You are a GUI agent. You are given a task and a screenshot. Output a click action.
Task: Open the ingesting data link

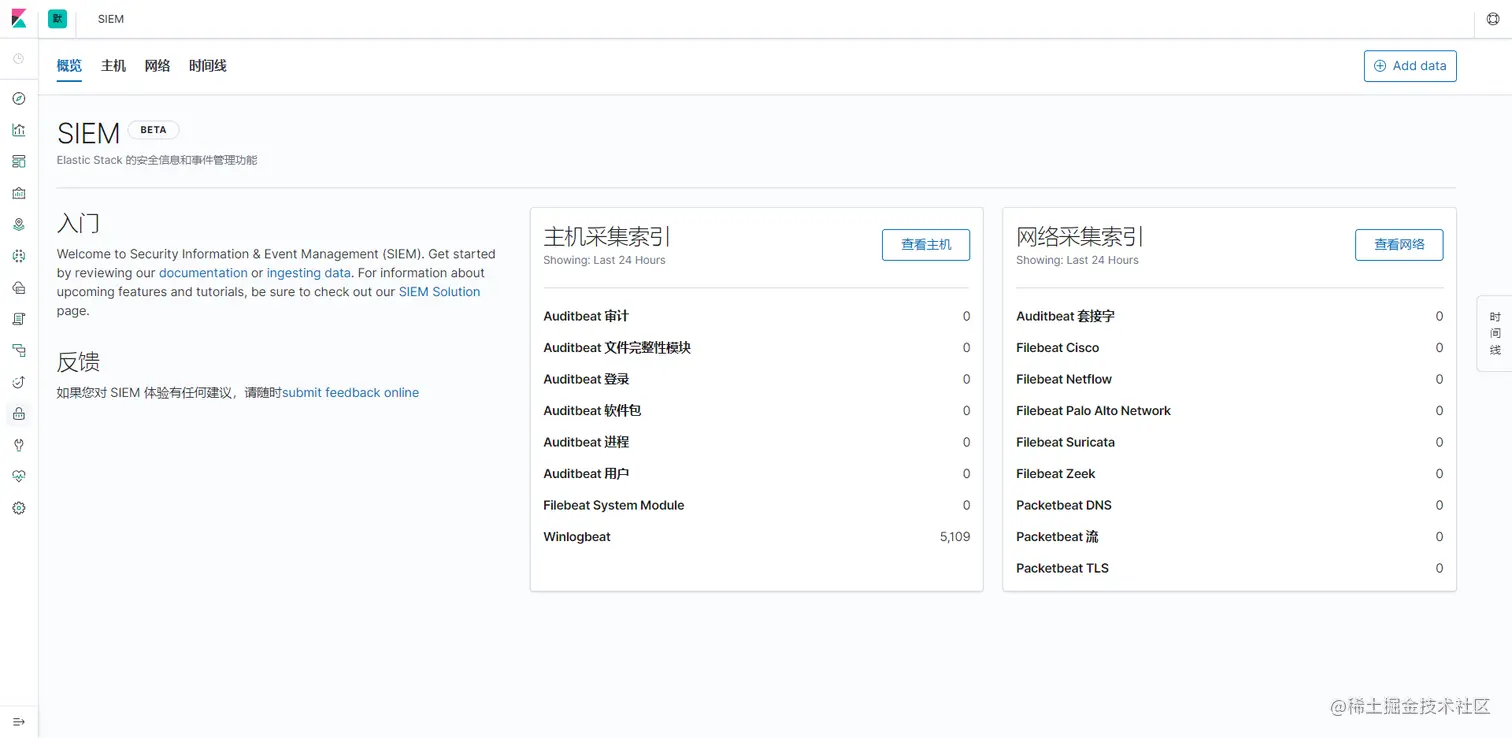pyautogui.click(x=309, y=273)
